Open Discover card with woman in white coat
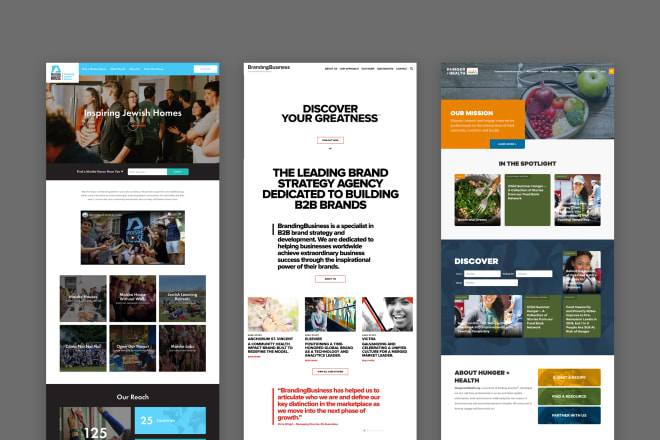This screenshot has width=660, height=440. coord(582,272)
